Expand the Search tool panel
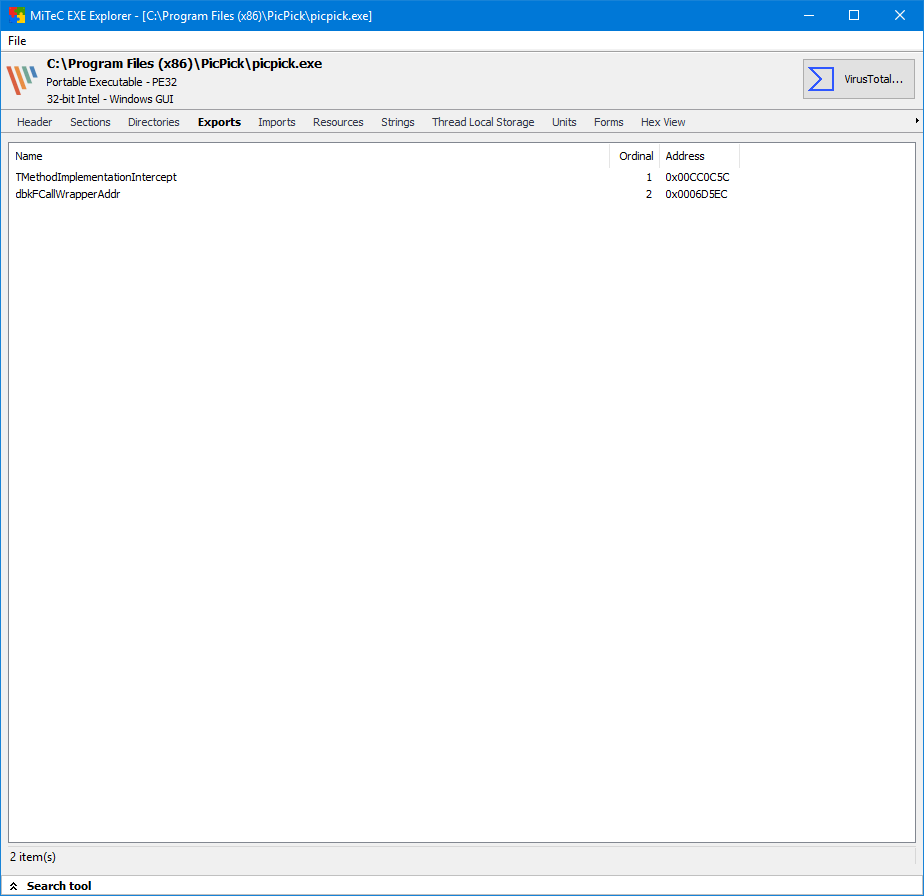The width and height of the screenshot is (924, 896). (14, 886)
